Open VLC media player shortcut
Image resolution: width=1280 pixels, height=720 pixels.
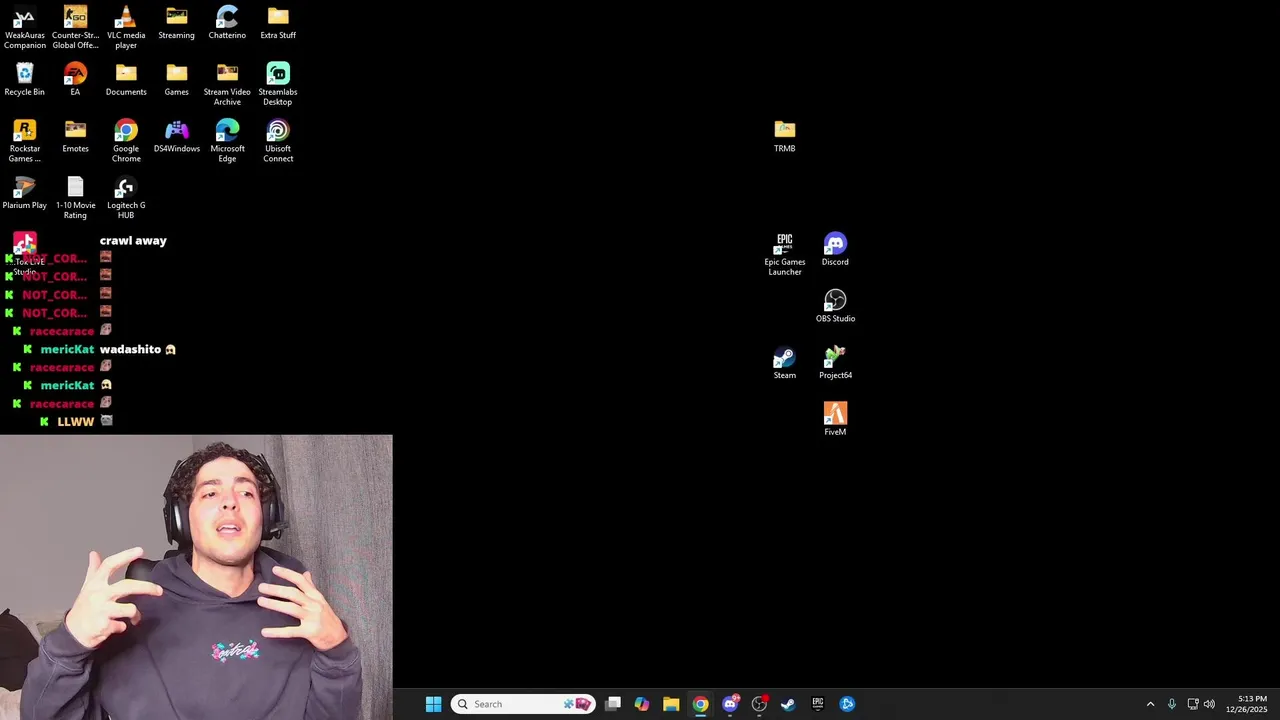coord(126,28)
